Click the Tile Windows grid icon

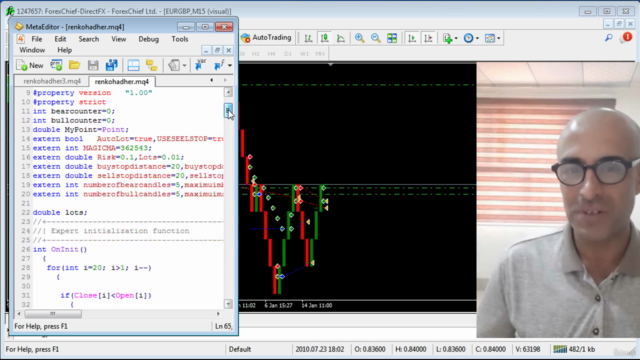point(392,38)
